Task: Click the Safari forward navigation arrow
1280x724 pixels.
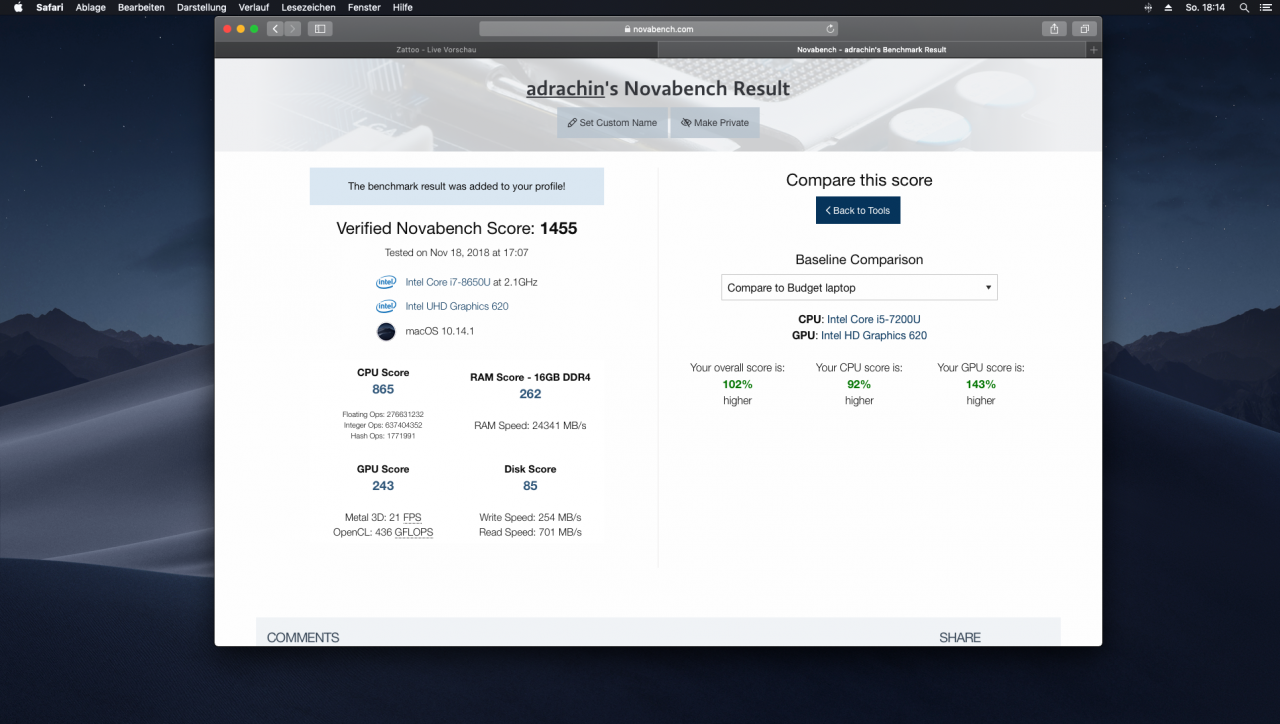Action: [x=293, y=29]
